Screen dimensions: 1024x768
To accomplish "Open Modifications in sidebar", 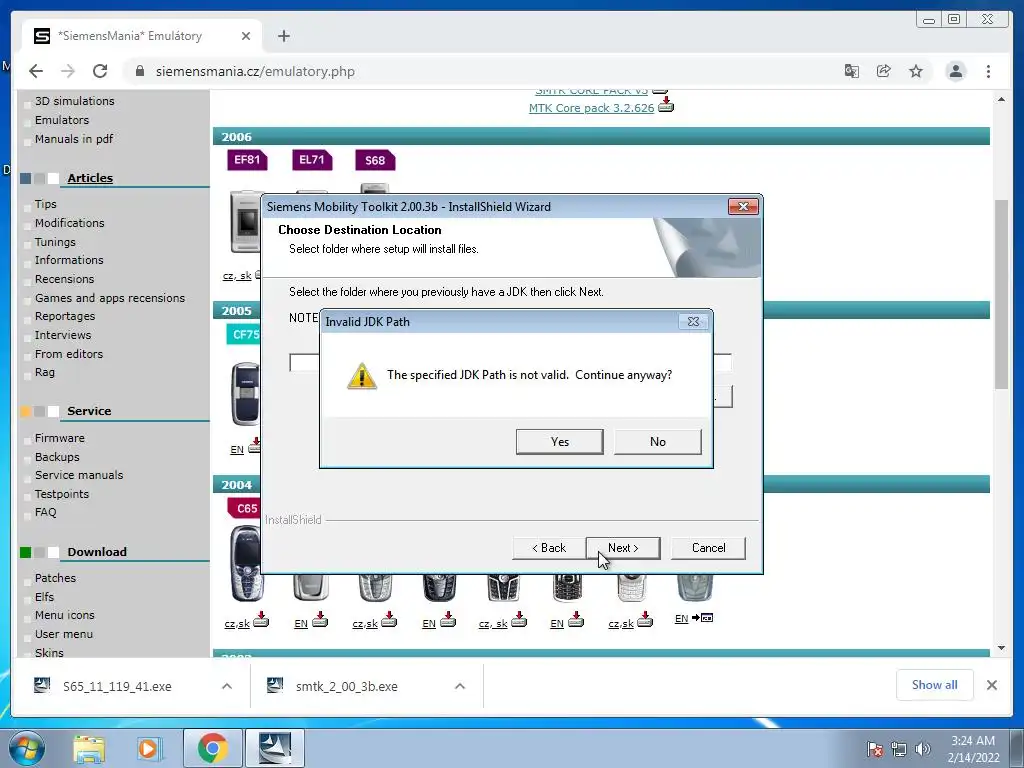I will tap(69, 223).
